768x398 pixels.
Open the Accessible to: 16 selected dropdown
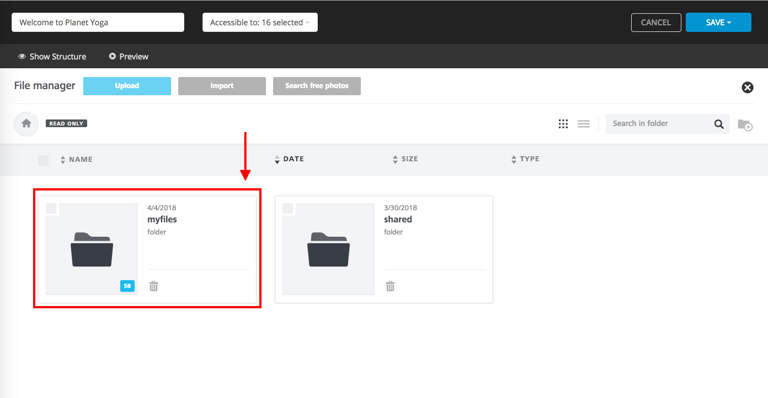pos(260,23)
